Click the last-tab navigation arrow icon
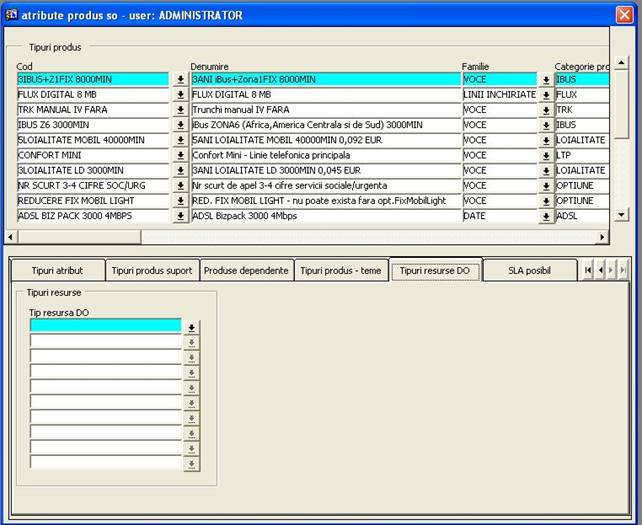 [x=624, y=271]
